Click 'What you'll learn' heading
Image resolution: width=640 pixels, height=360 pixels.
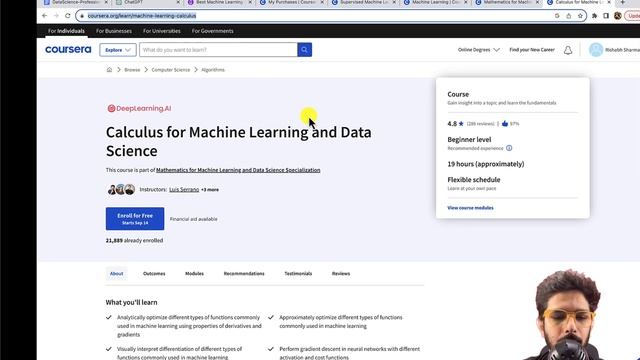pyautogui.click(x=131, y=302)
